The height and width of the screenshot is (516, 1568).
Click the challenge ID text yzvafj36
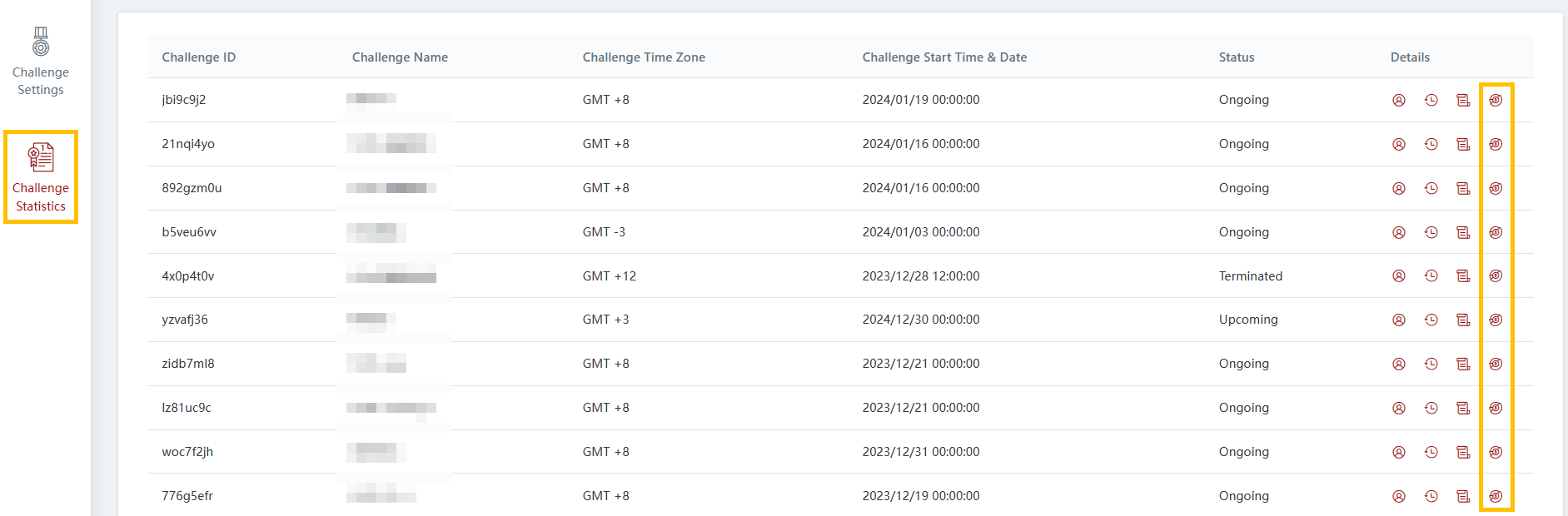click(x=185, y=320)
